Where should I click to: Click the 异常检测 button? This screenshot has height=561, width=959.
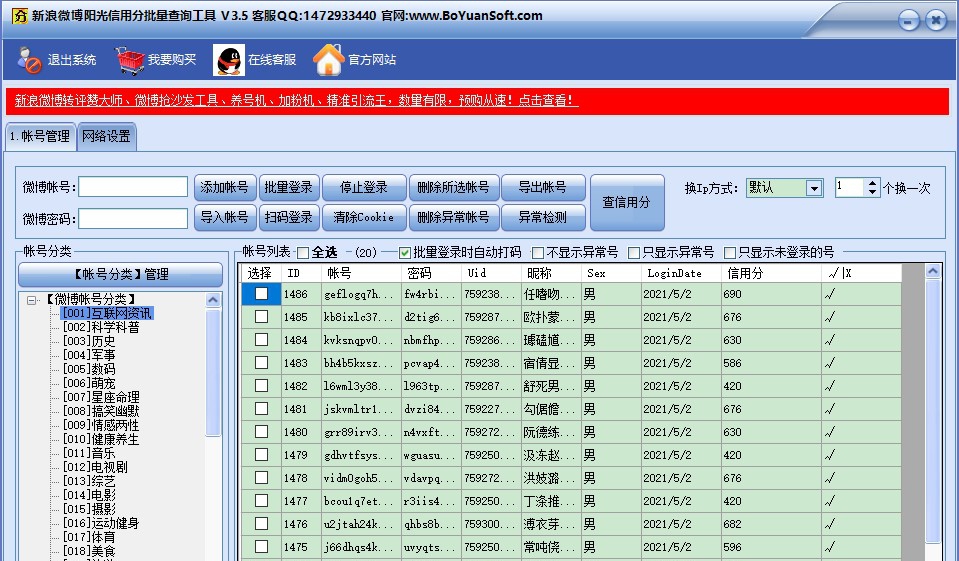(x=542, y=217)
